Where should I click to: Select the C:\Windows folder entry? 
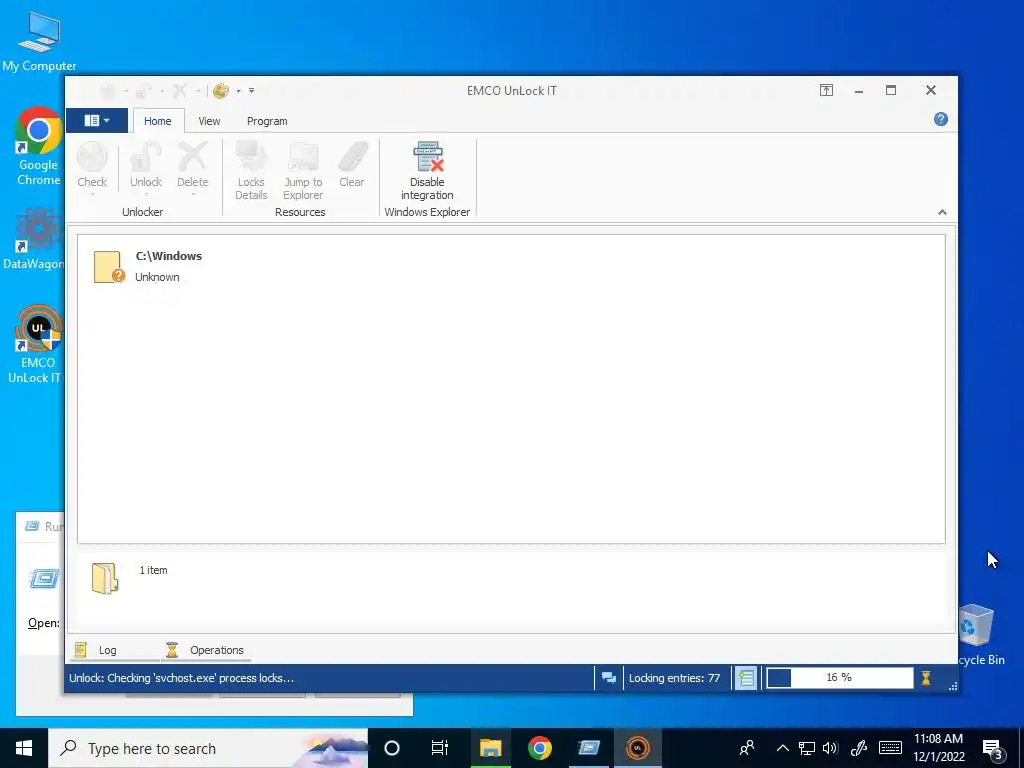(511, 266)
